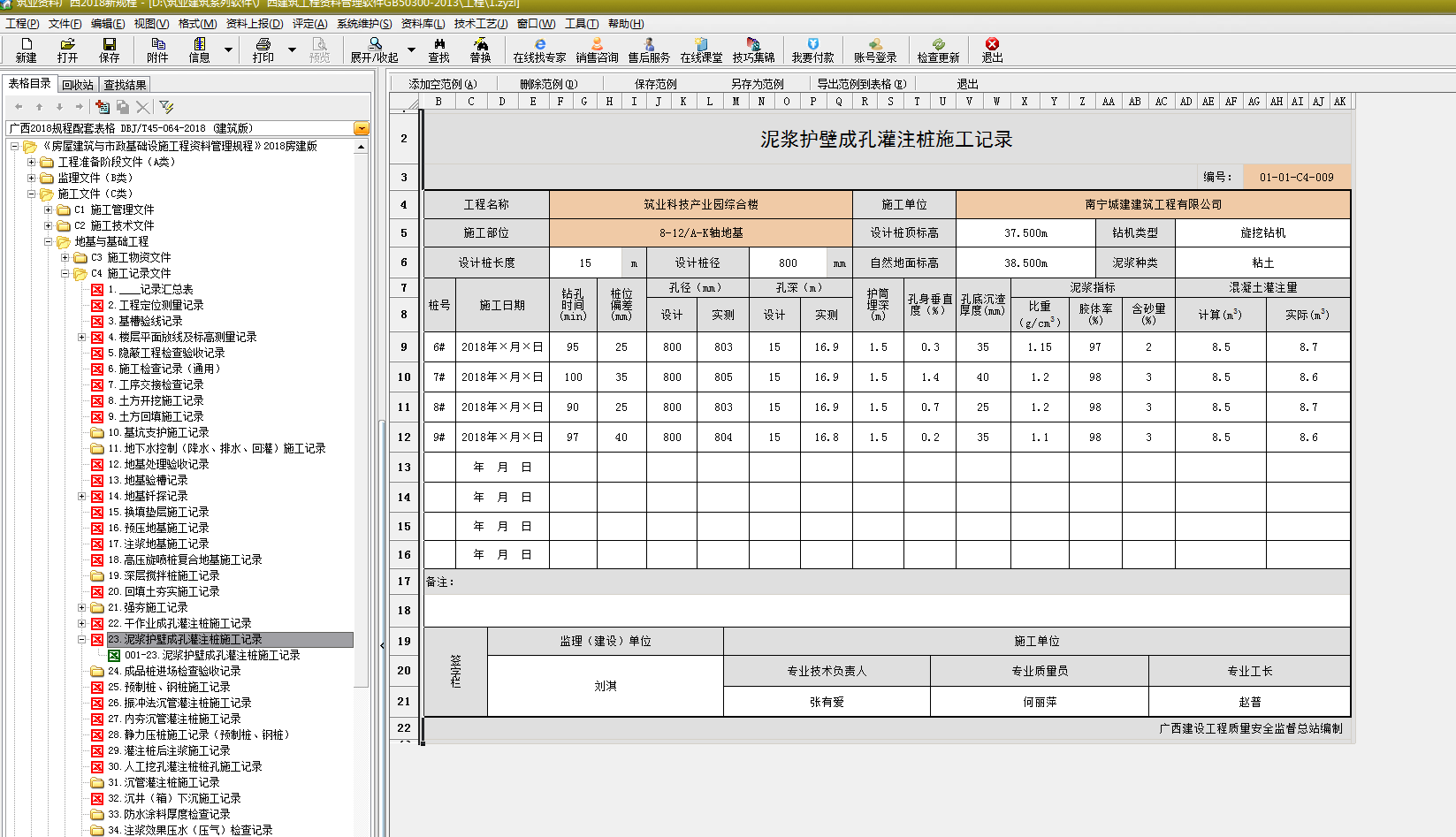Collapse 地基与基础工程 node

point(49,241)
